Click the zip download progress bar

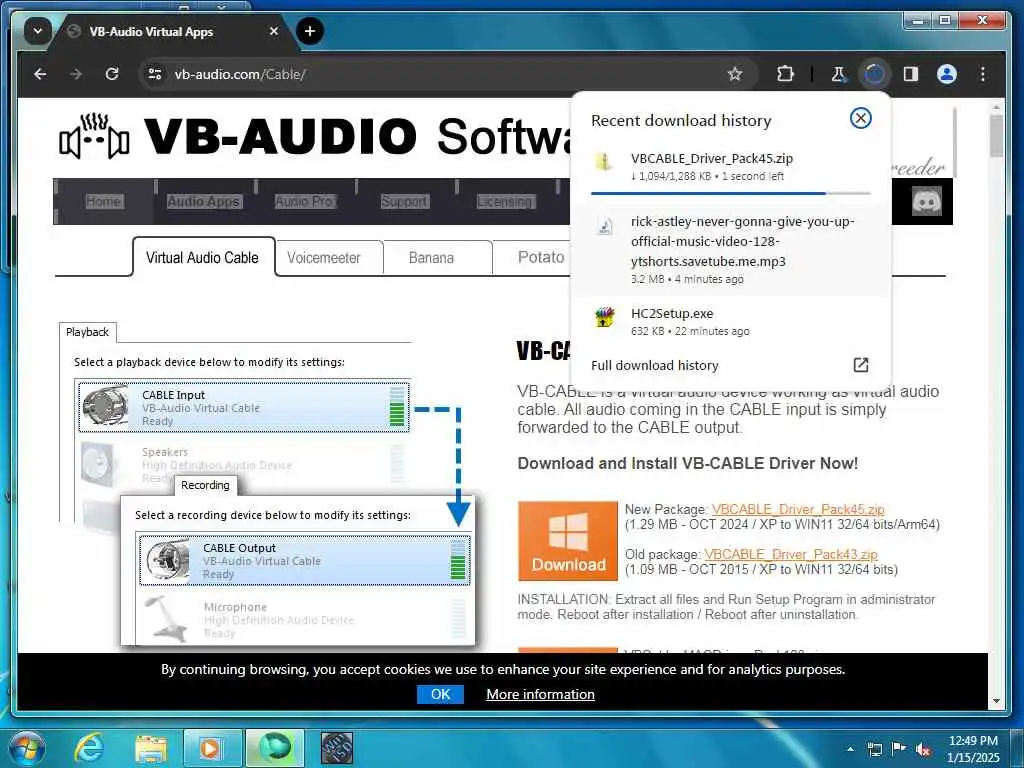[x=730, y=193]
